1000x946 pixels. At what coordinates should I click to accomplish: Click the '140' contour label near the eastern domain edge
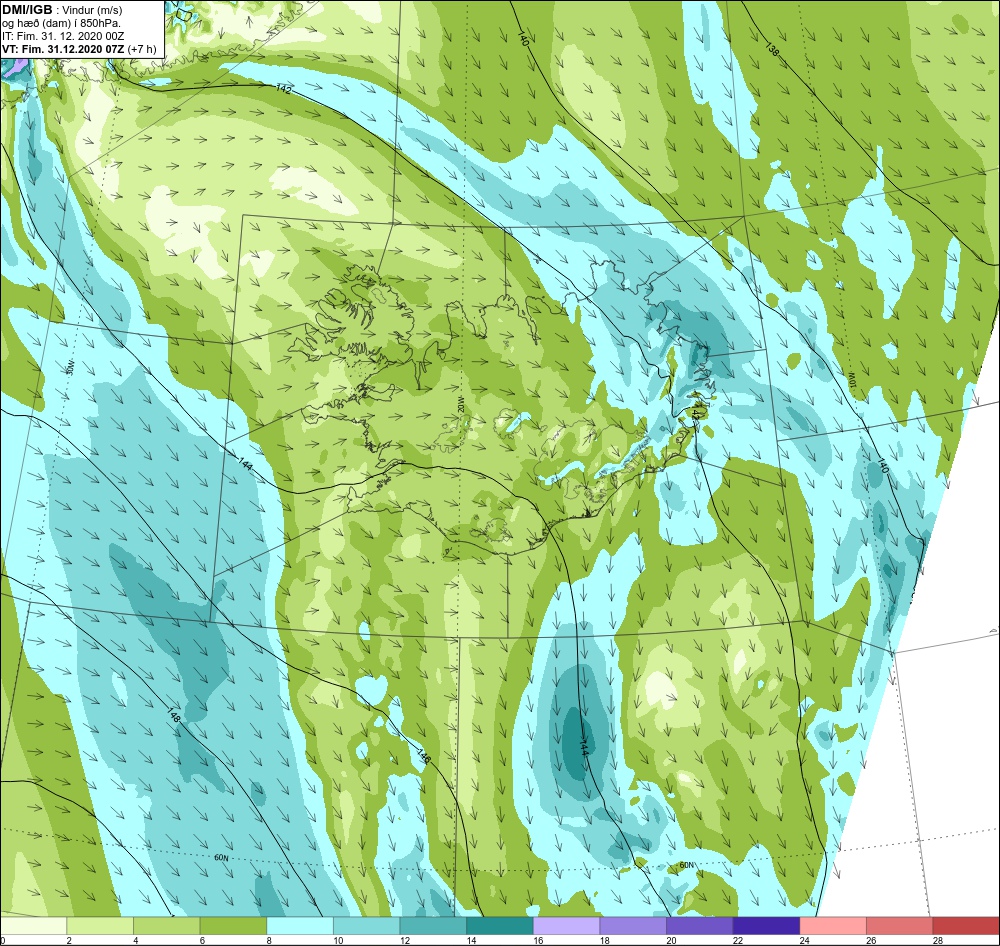tap(883, 466)
